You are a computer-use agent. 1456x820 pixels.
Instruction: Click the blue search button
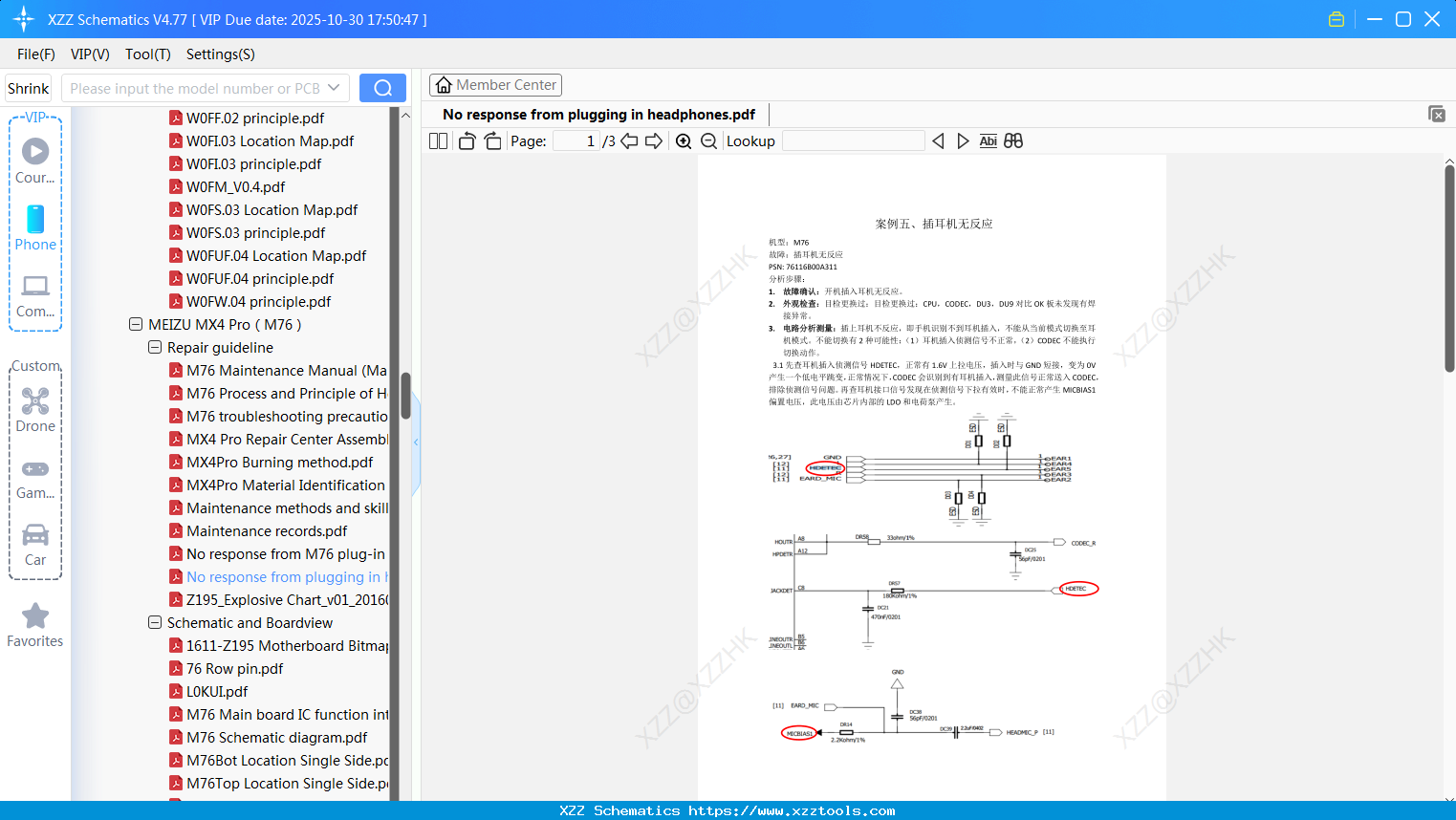382,88
